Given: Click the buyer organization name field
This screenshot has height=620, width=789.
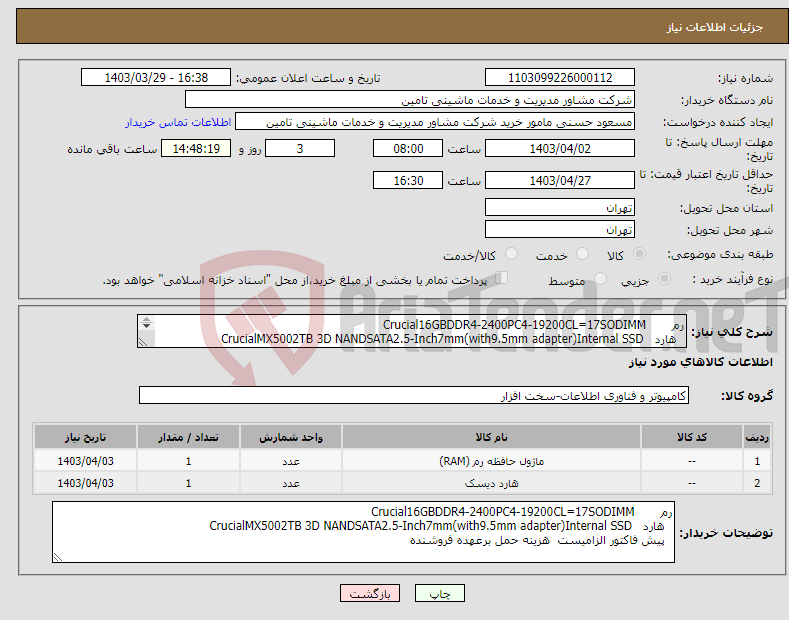Looking at the screenshot, I should point(410,100).
